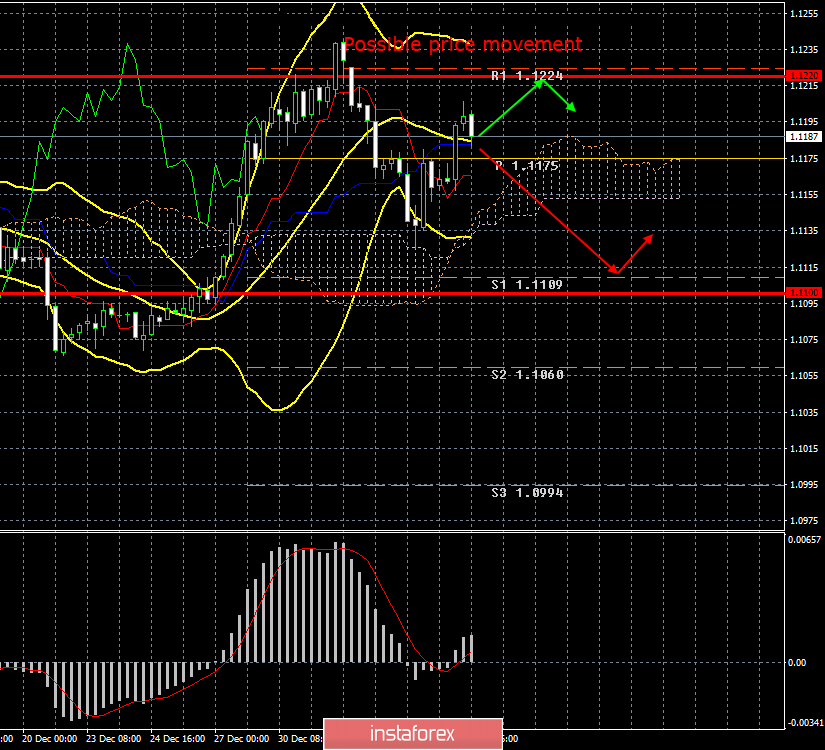This screenshot has height=750, width=825.
Task: Click the 1.1255 price axis label
Action: pyautogui.click(x=803, y=14)
